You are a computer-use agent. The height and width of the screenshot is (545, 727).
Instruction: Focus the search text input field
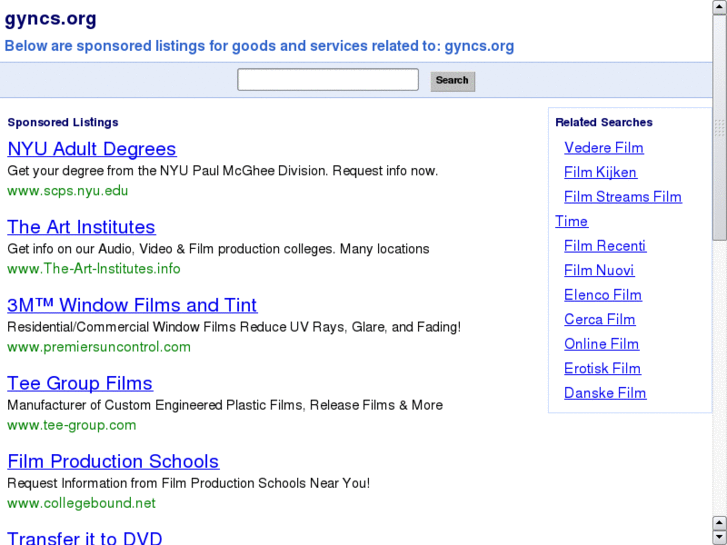coord(327,80)
